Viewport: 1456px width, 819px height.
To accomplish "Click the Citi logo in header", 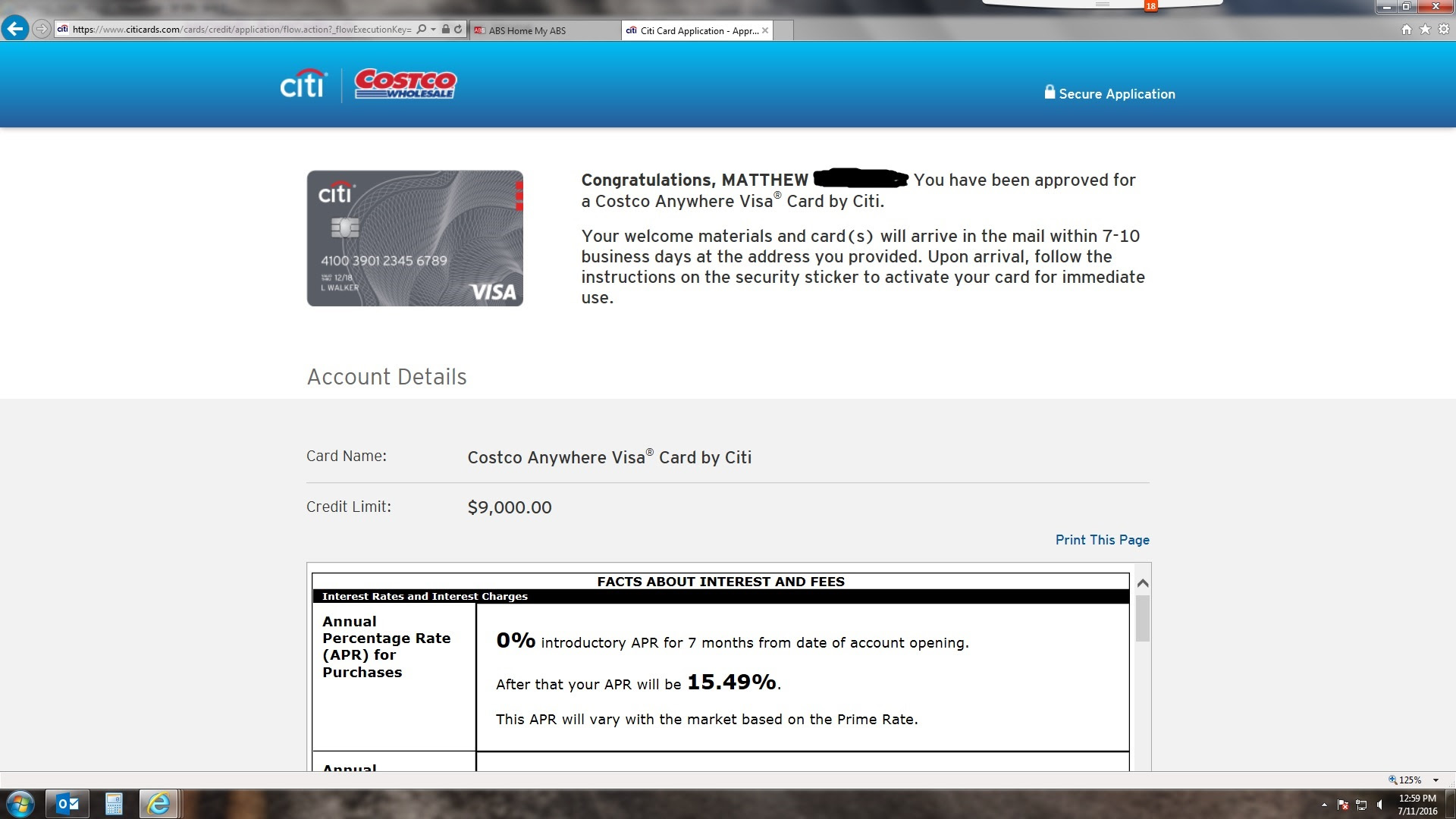I will pos(303,84).
